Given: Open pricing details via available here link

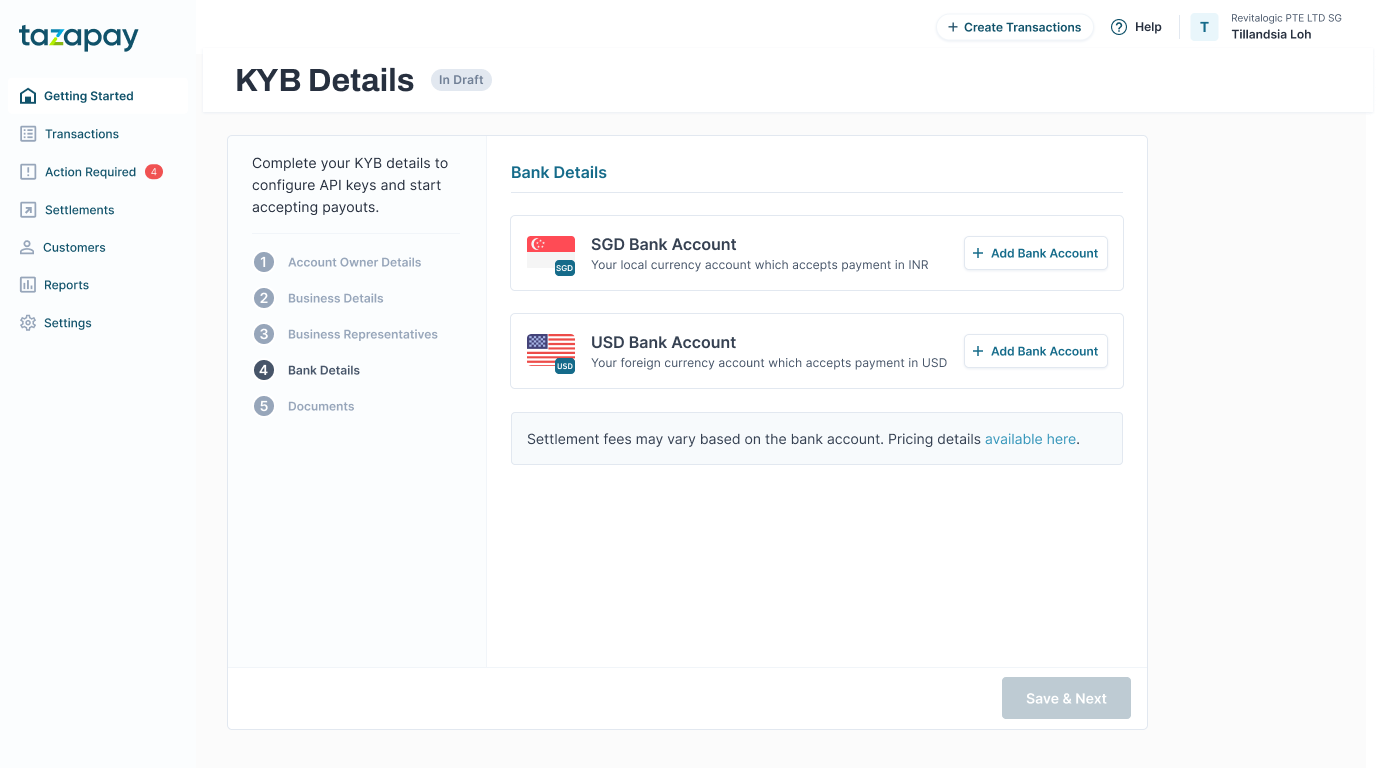Looking at the screenshot, I should tap(1030, 439).
